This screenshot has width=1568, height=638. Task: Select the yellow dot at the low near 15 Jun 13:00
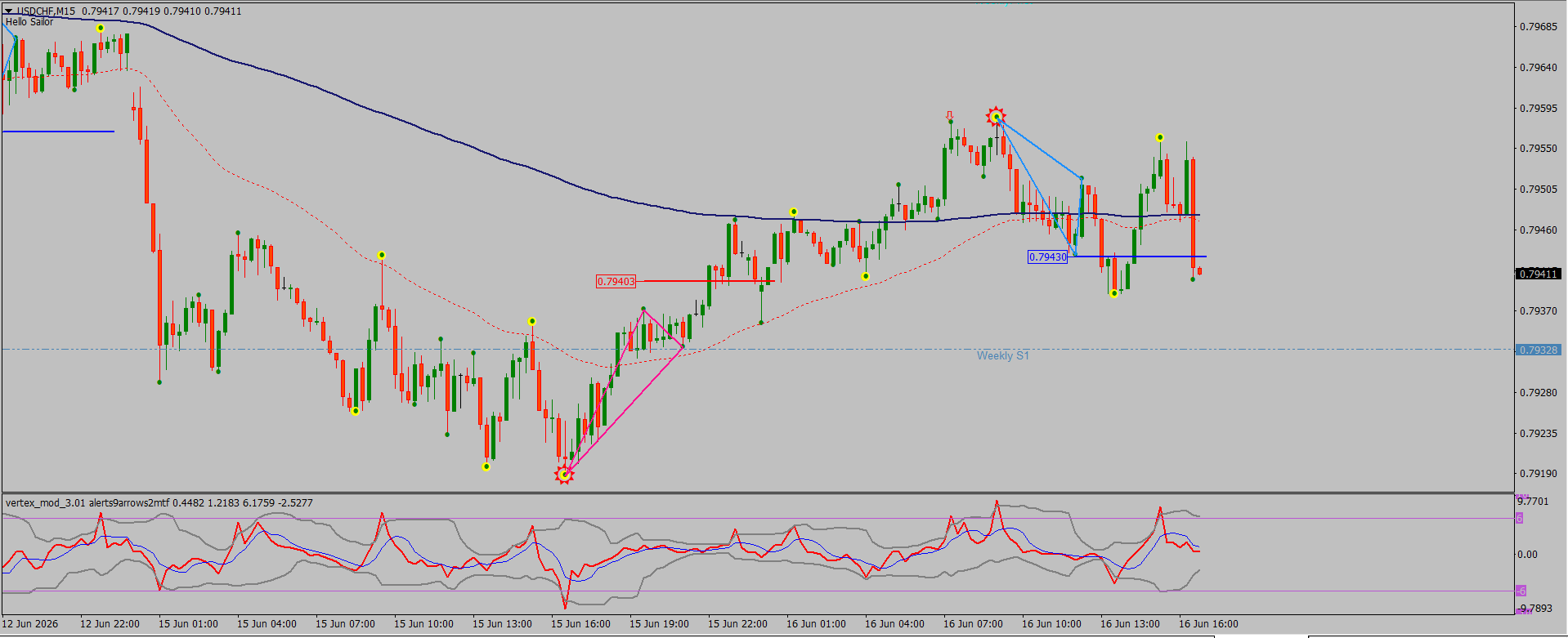(486, 467)
